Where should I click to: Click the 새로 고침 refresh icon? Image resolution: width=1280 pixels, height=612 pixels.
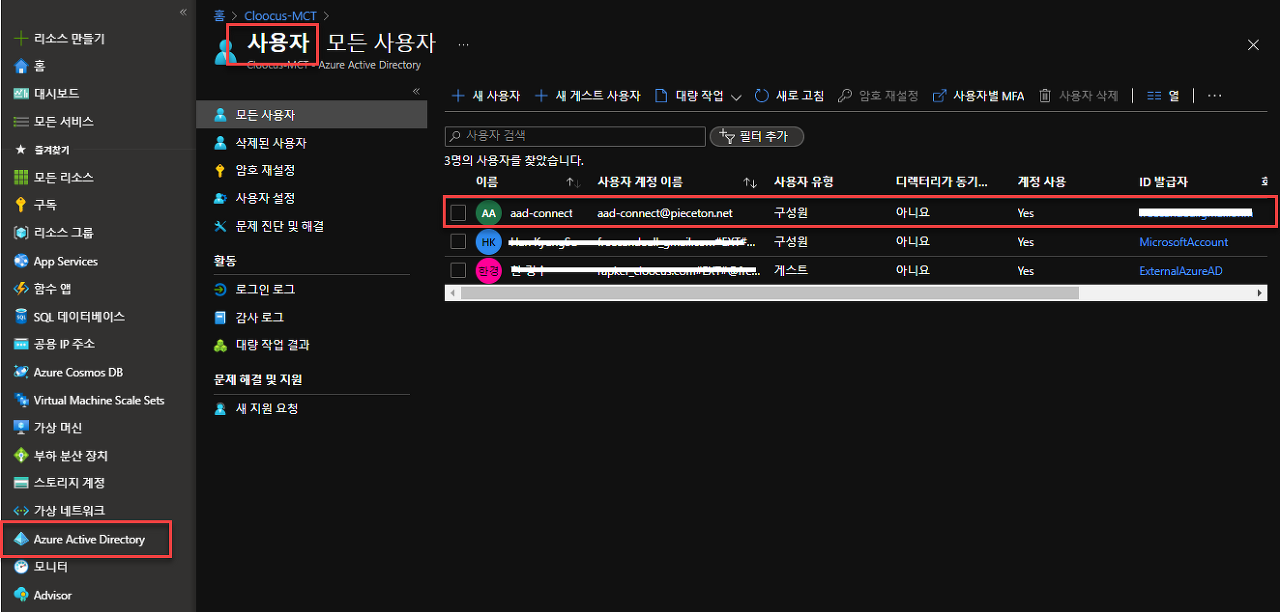(762, 96)
